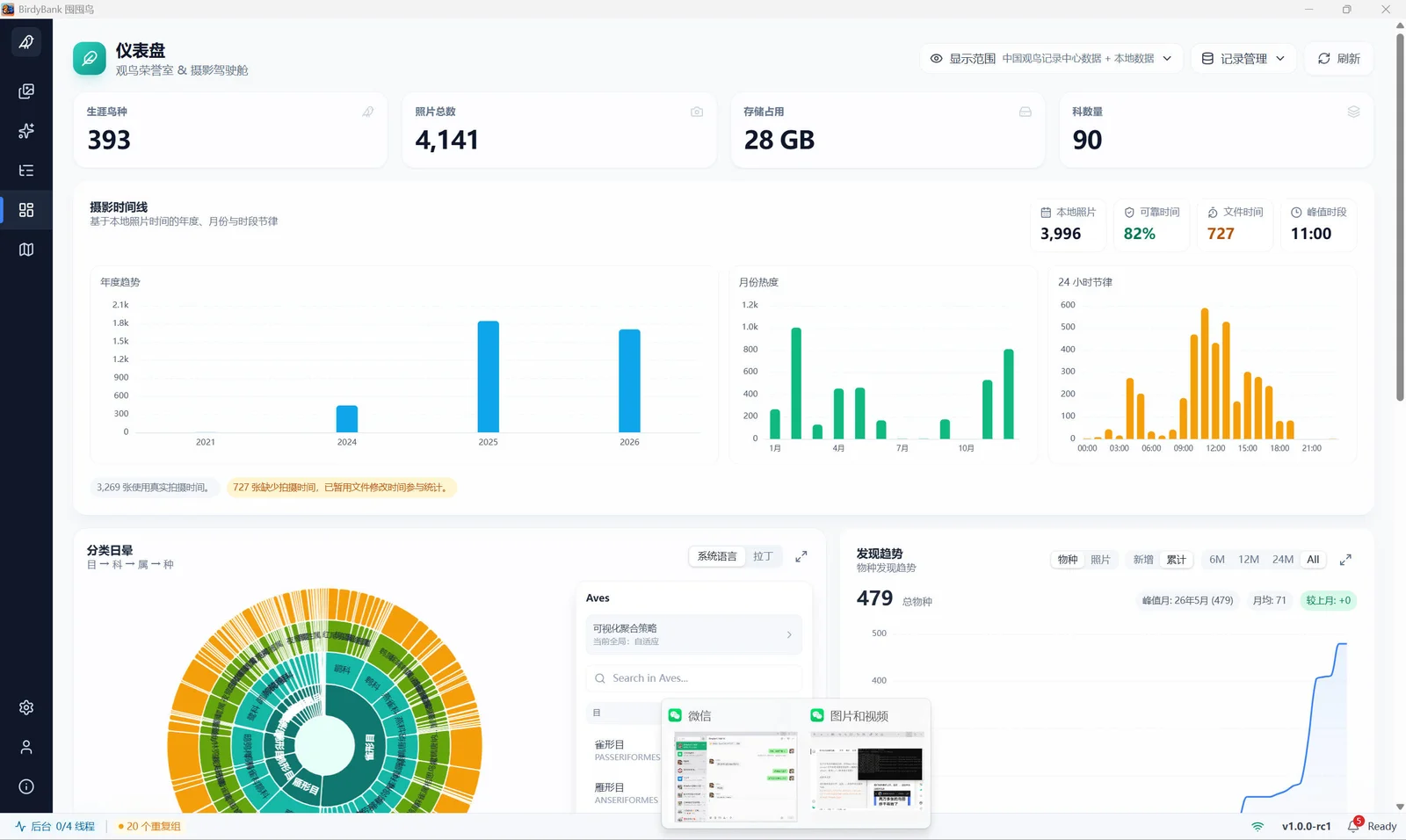This screenshot has height=840, width=1406.
Task: Click the green feather dashboard header icon
Action: (x=90, y=59)
